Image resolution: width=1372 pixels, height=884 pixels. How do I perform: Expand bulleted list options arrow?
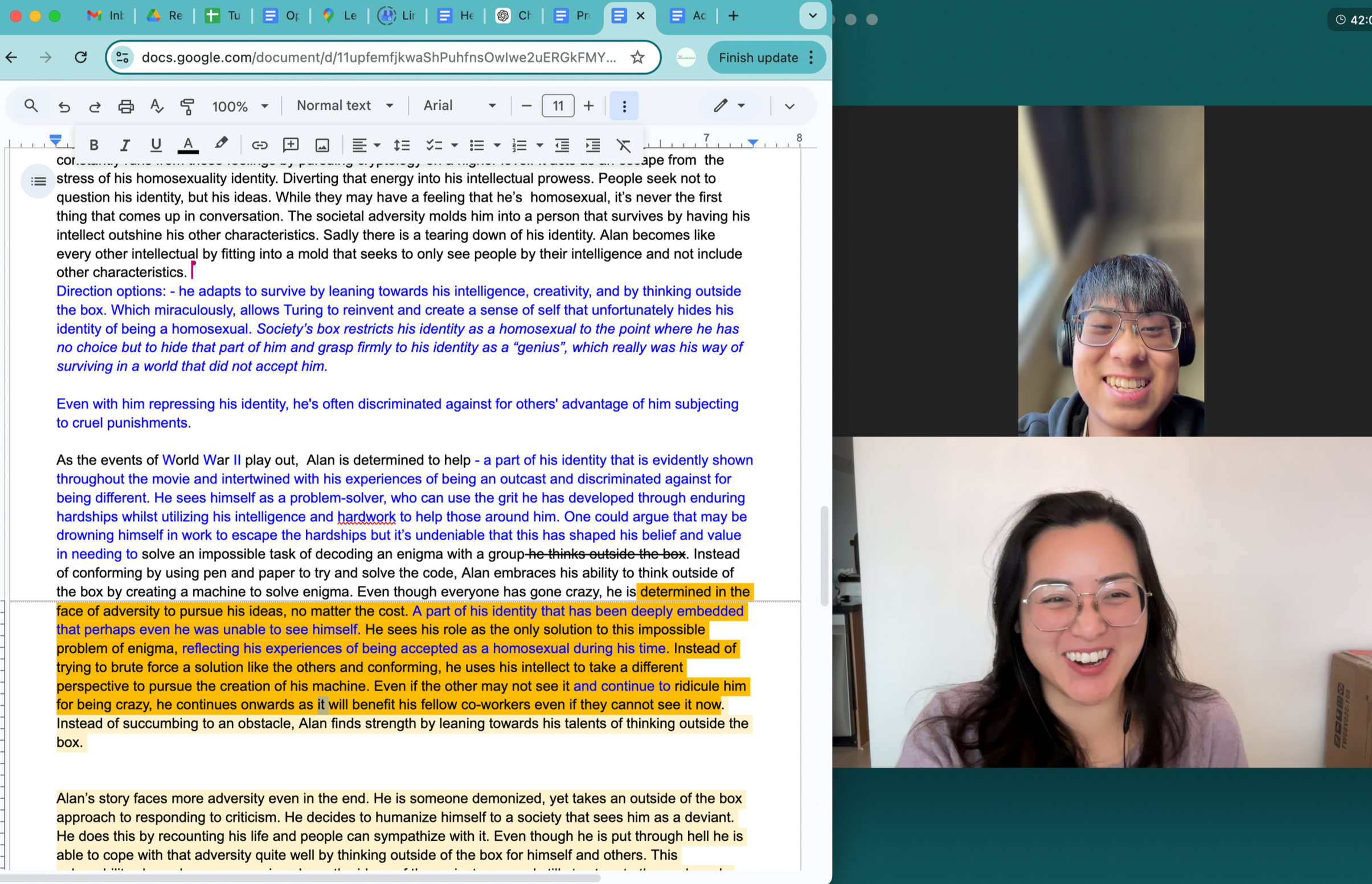[x=497, y=145]
